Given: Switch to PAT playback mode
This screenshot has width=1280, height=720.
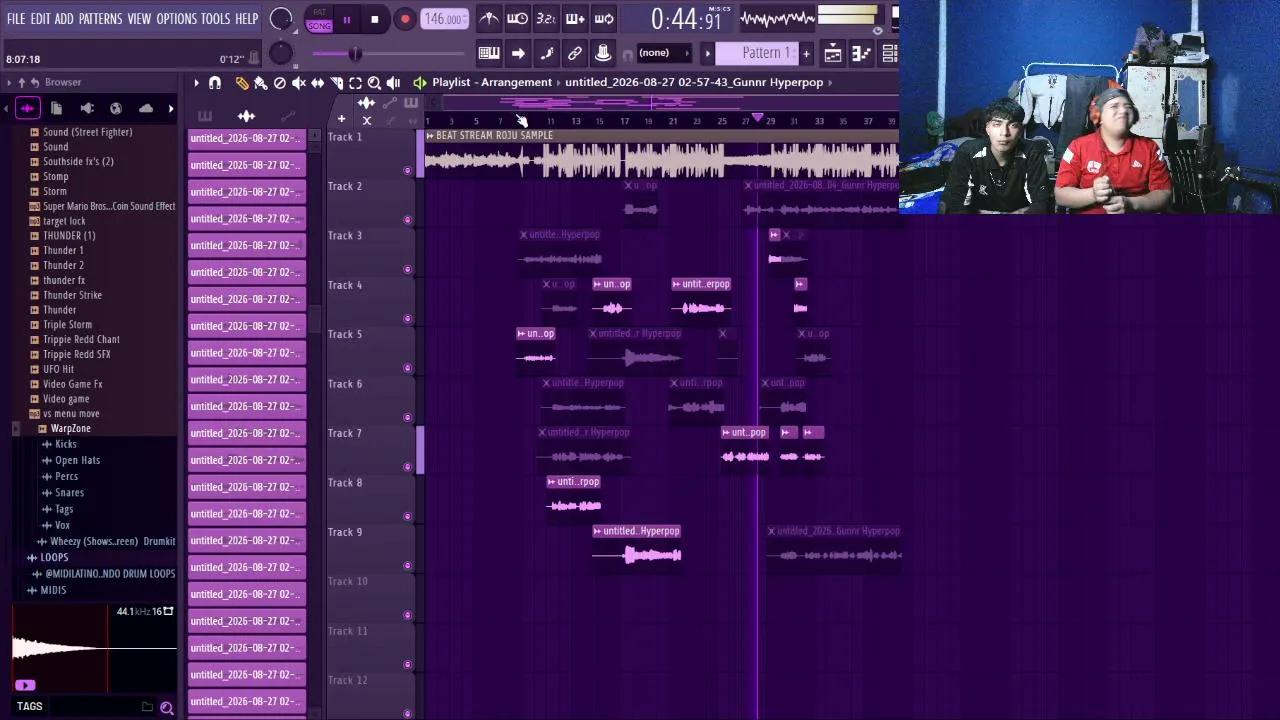Looking at the screenshot, I should [x=319, y=13].
